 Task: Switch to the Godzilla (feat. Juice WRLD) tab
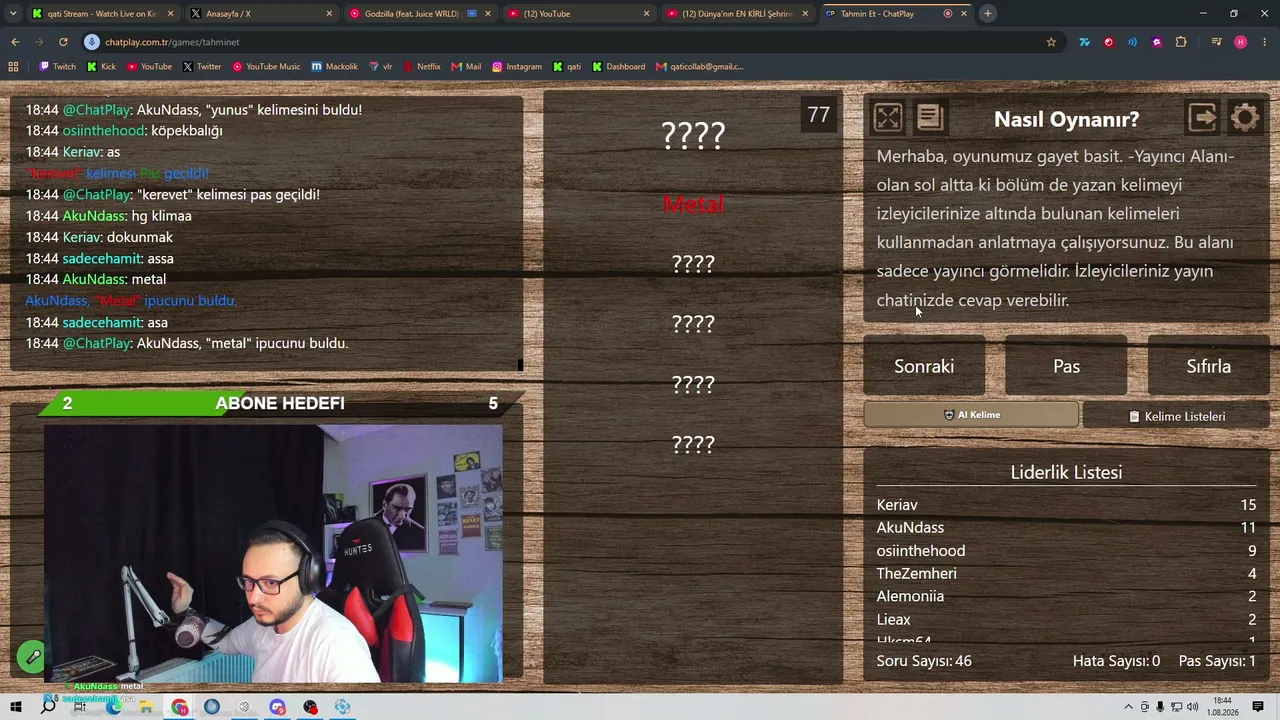(x=420, y=14)
